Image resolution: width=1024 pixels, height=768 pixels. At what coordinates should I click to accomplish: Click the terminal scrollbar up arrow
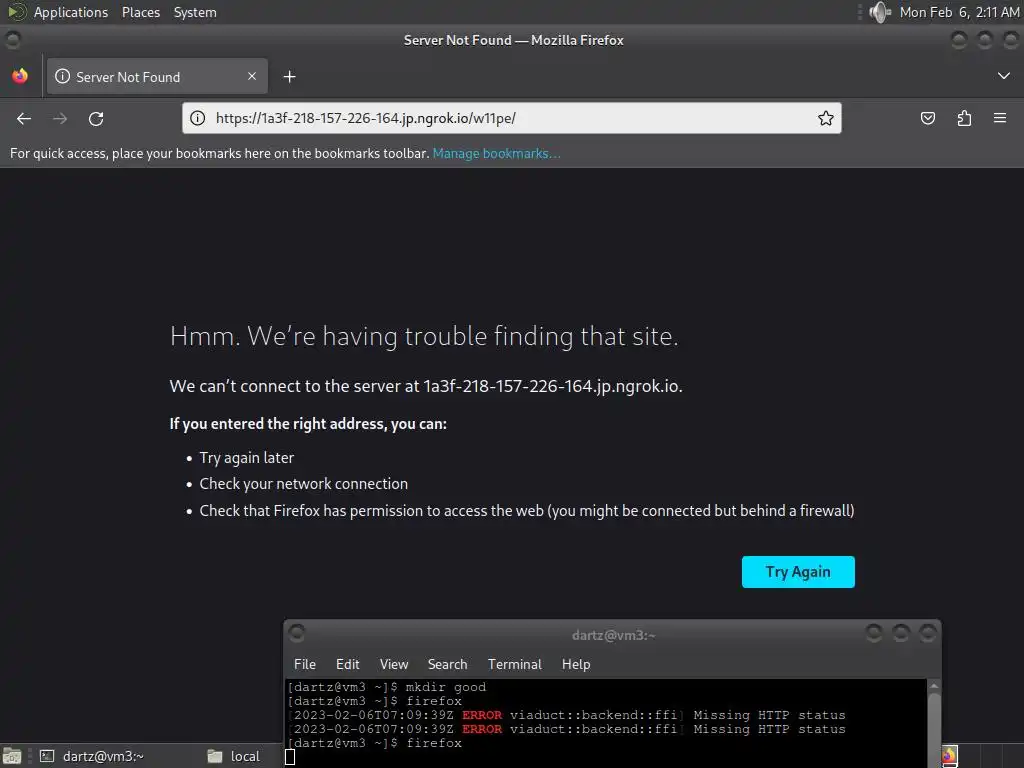[935, 686]
